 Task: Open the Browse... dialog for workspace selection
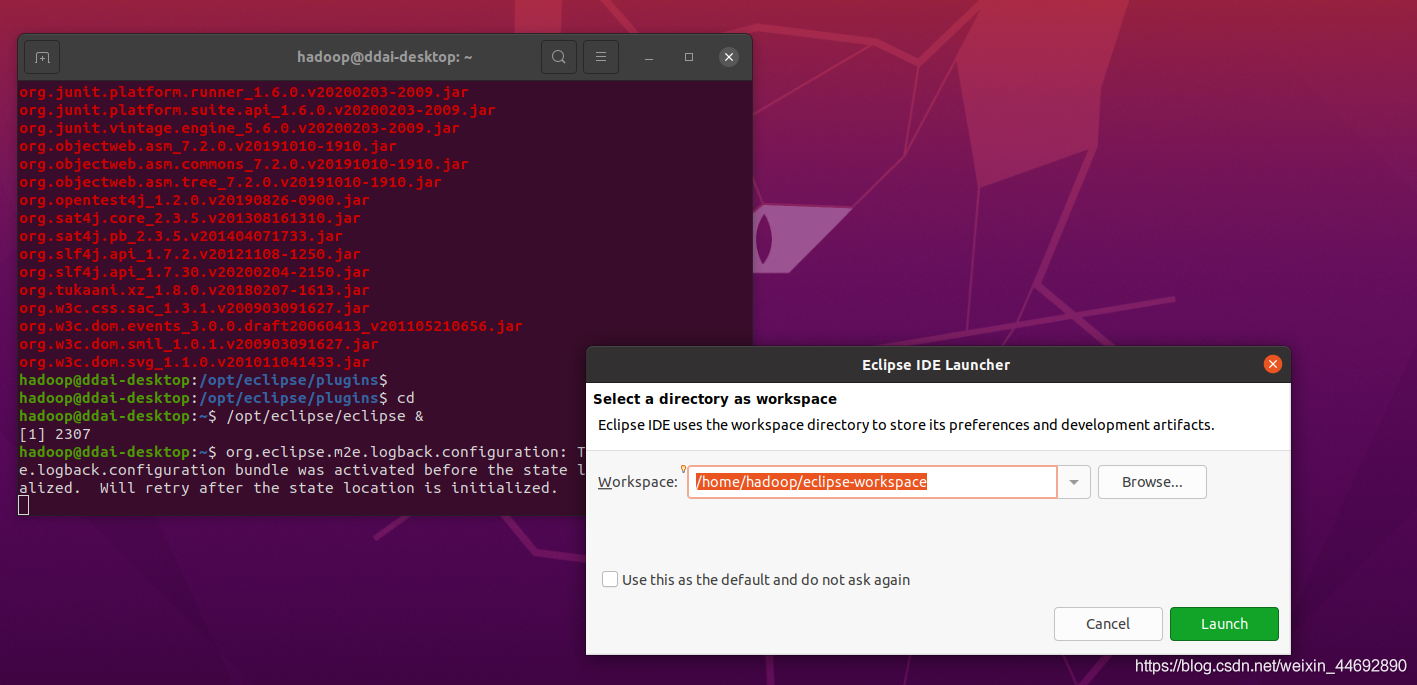click(1151, 482)
